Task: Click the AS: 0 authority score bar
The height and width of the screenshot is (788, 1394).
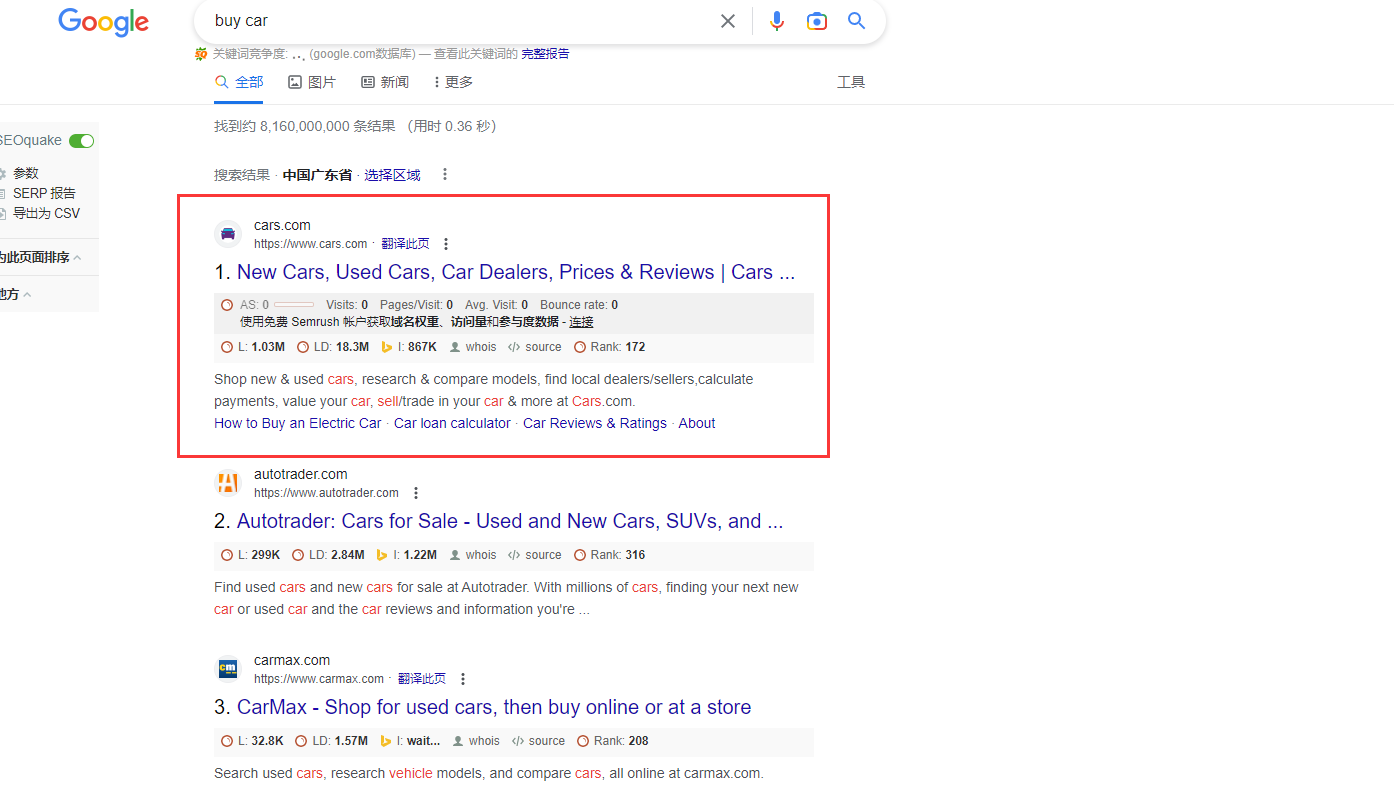Action: coord(293,305)
